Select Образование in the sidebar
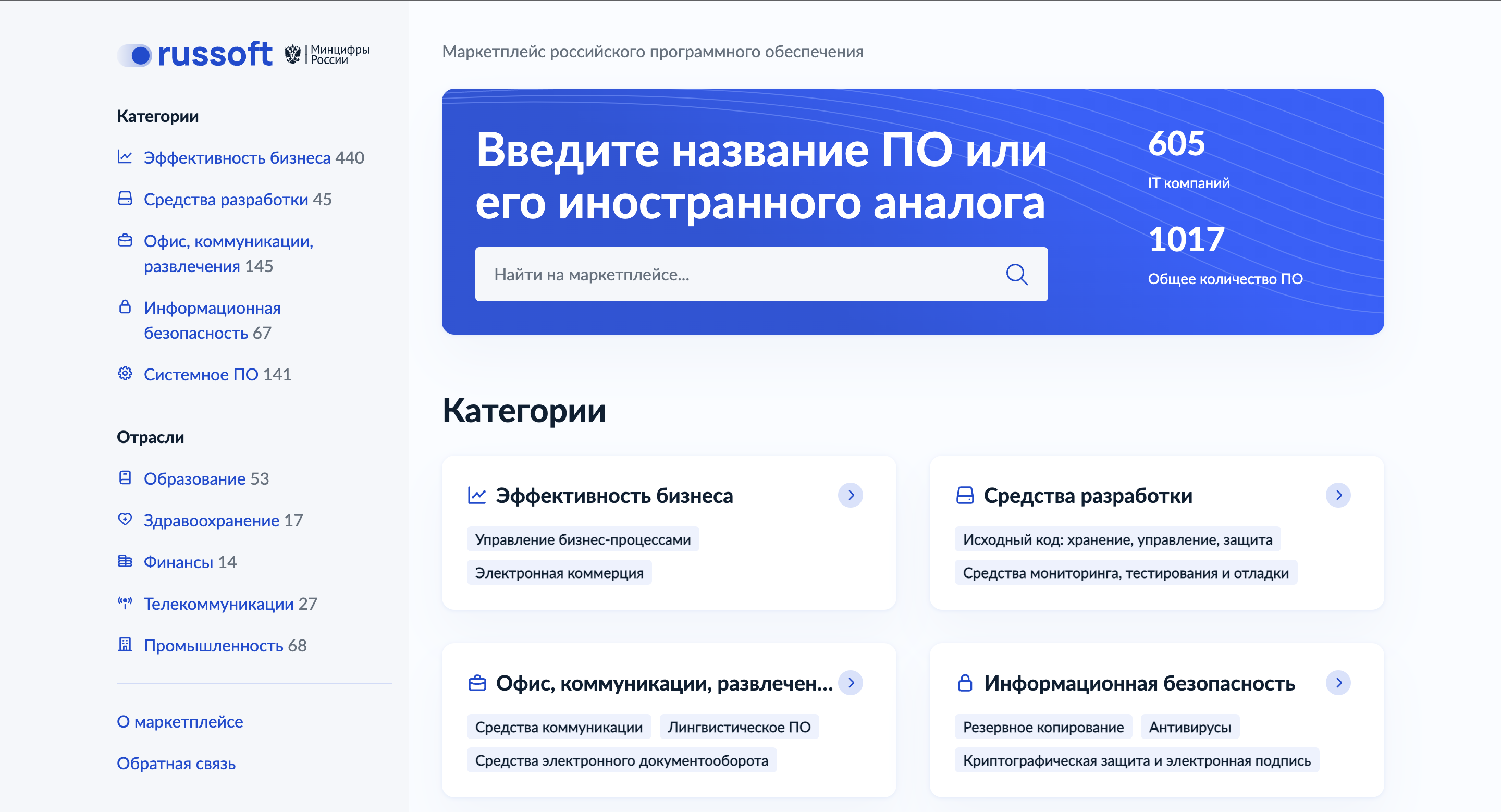 (194, 479)
